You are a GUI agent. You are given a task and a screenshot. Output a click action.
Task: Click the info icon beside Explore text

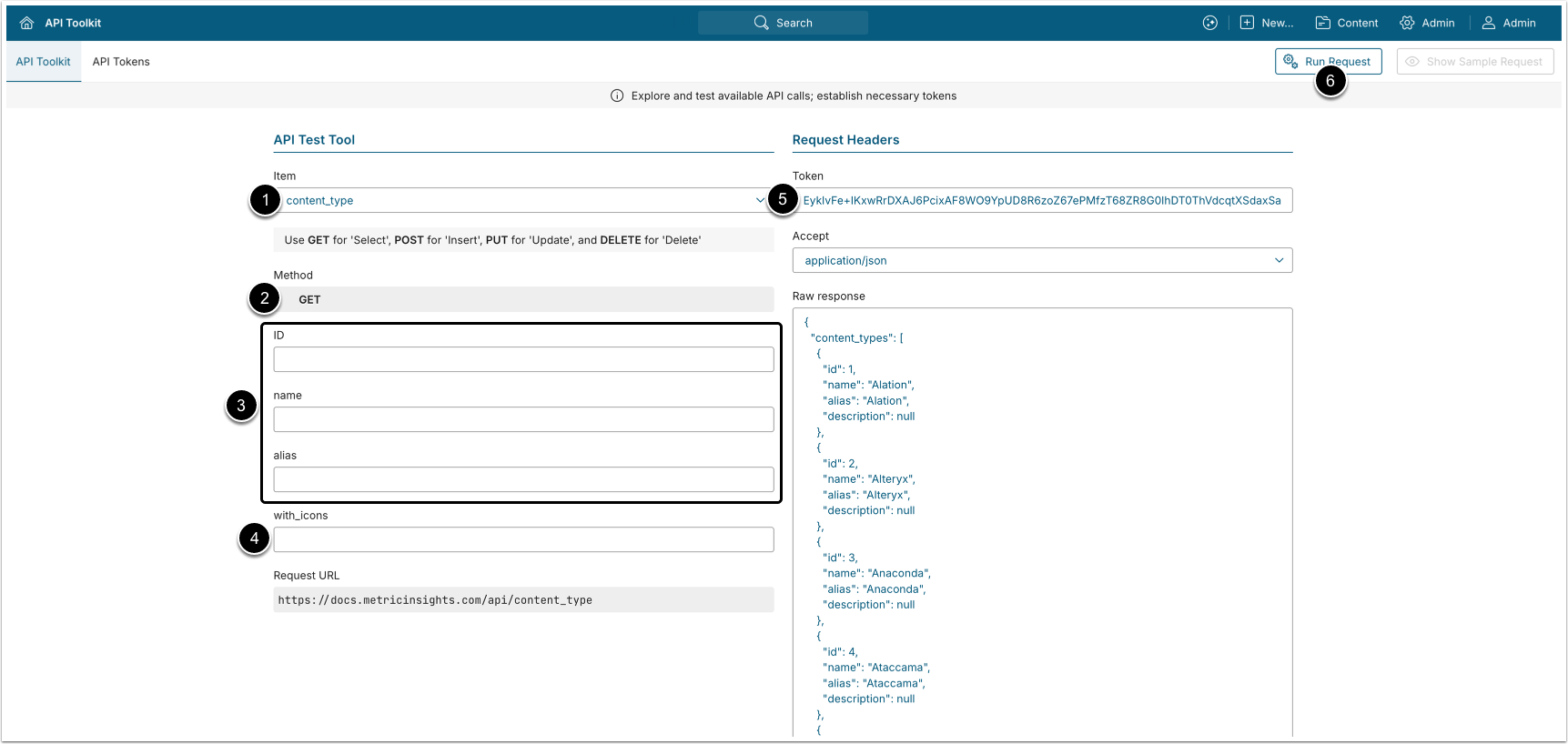(x=617, y=96)
